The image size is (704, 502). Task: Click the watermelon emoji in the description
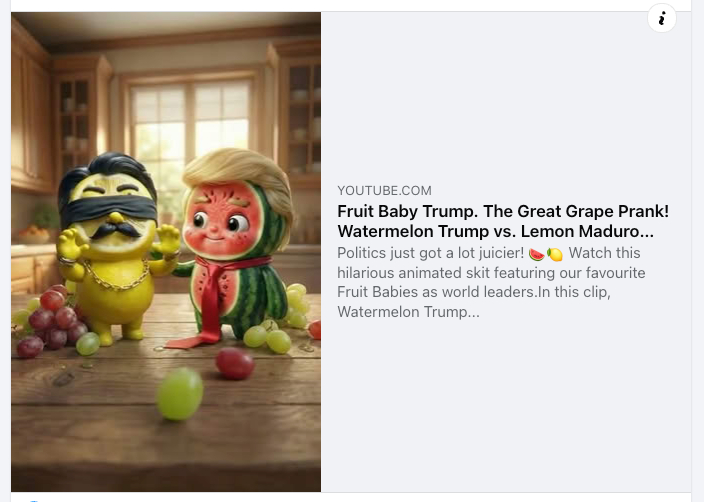point(537,254)
